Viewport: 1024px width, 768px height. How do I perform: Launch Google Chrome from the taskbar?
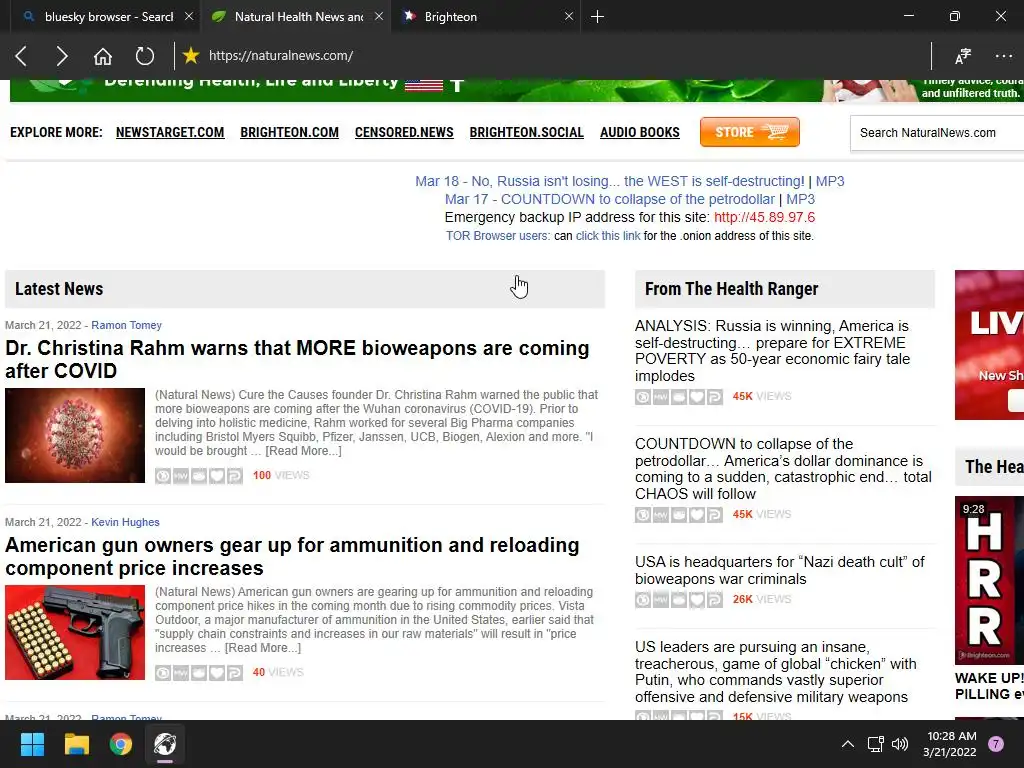121,744
